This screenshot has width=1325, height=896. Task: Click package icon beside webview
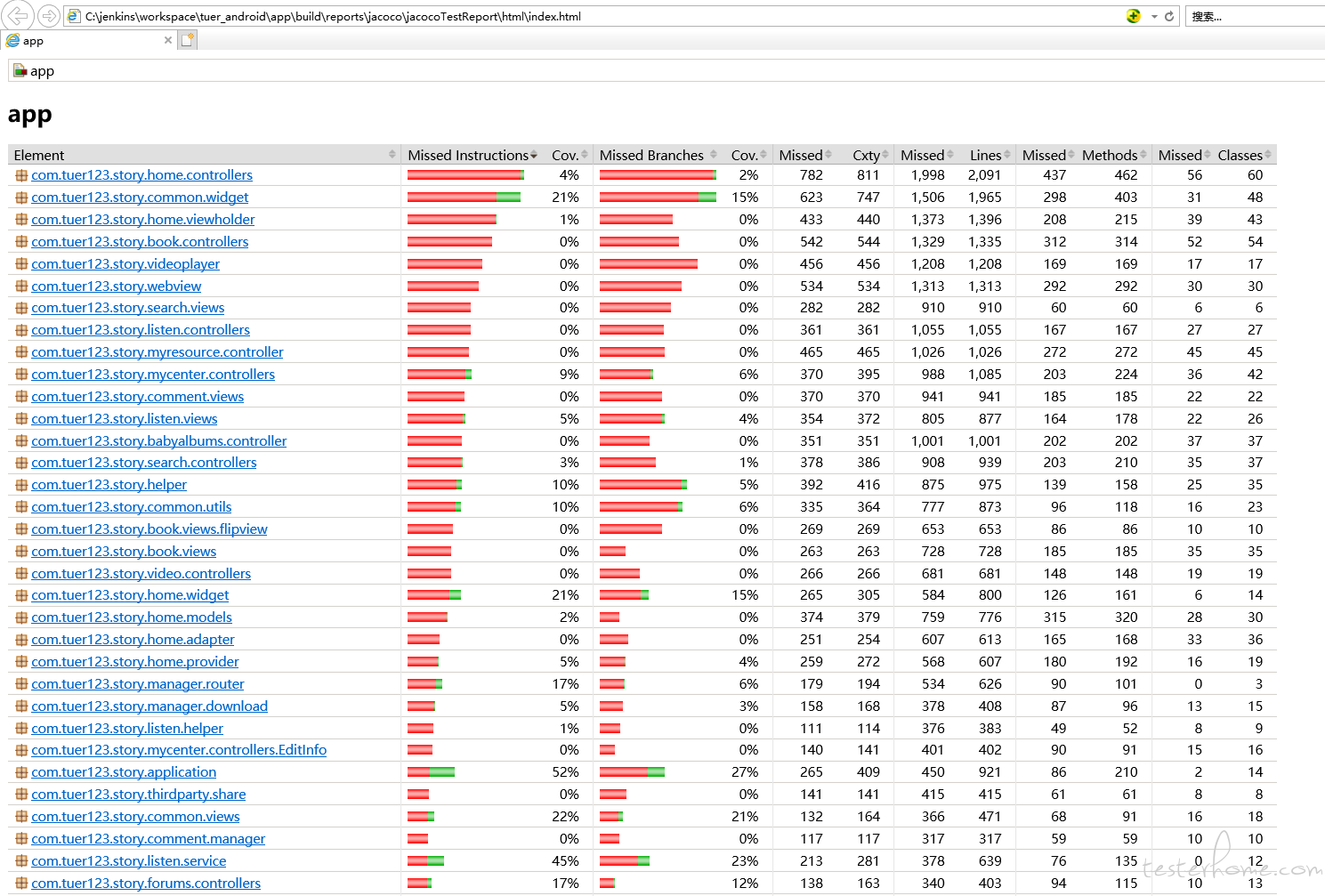[x=21, y=287]
